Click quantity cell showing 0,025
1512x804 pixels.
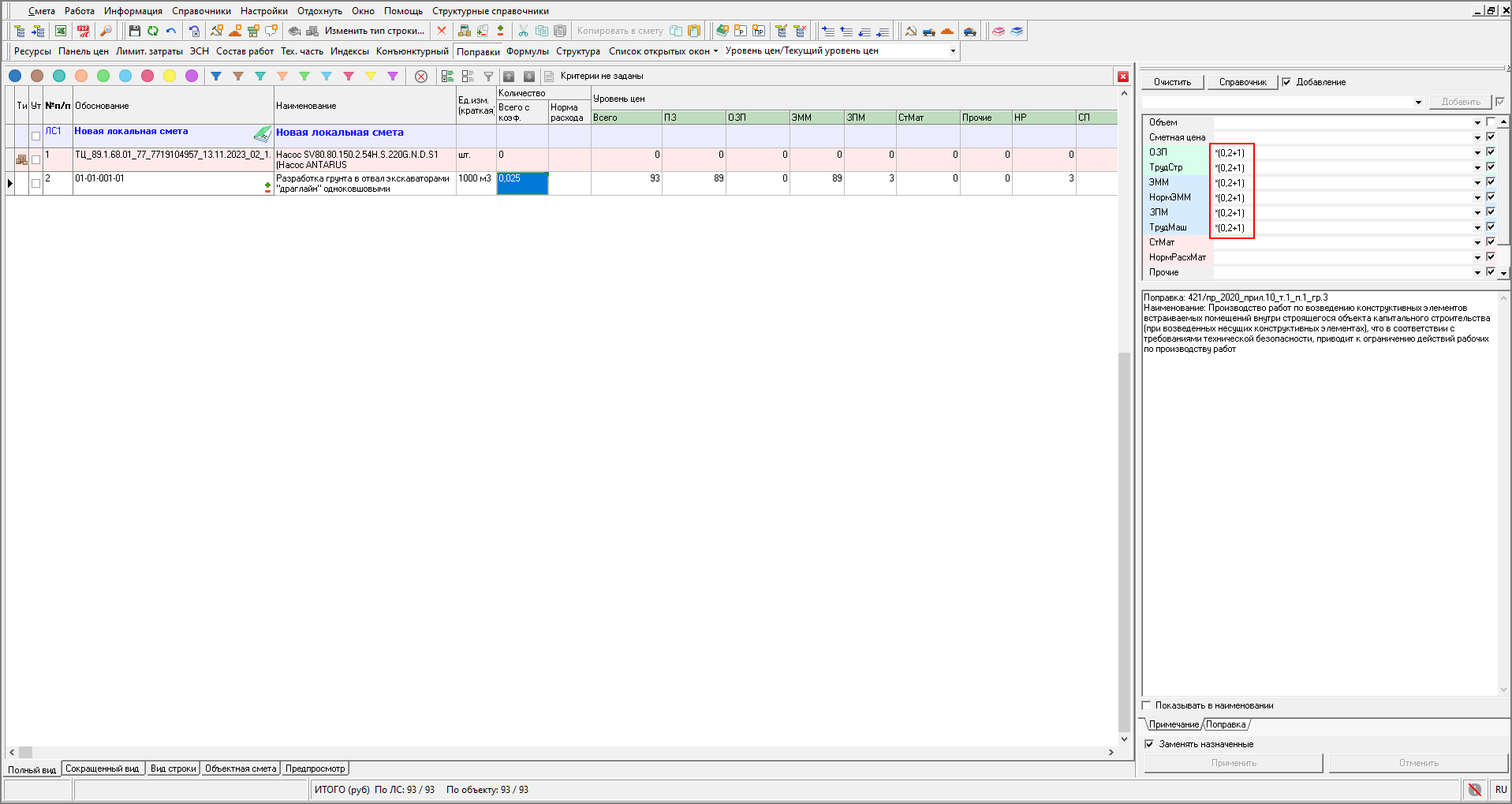click(522, 183)
